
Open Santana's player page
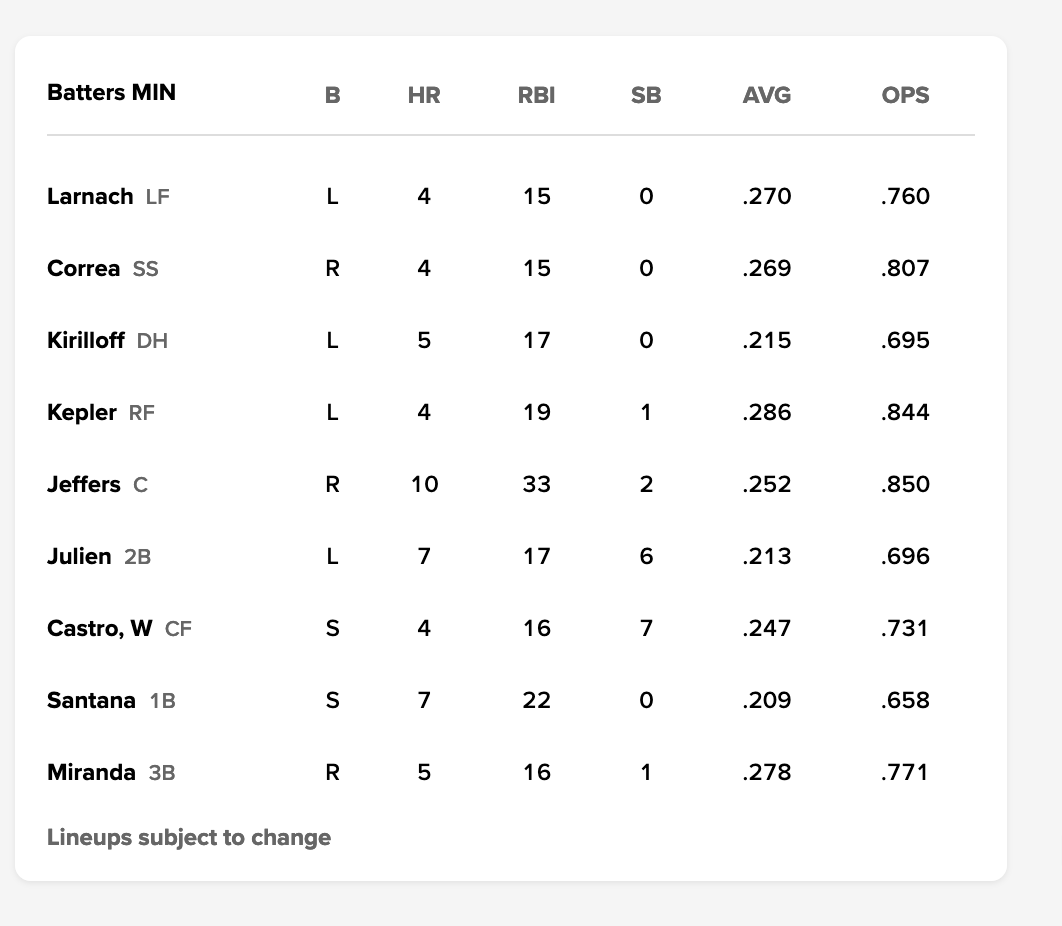91,700
